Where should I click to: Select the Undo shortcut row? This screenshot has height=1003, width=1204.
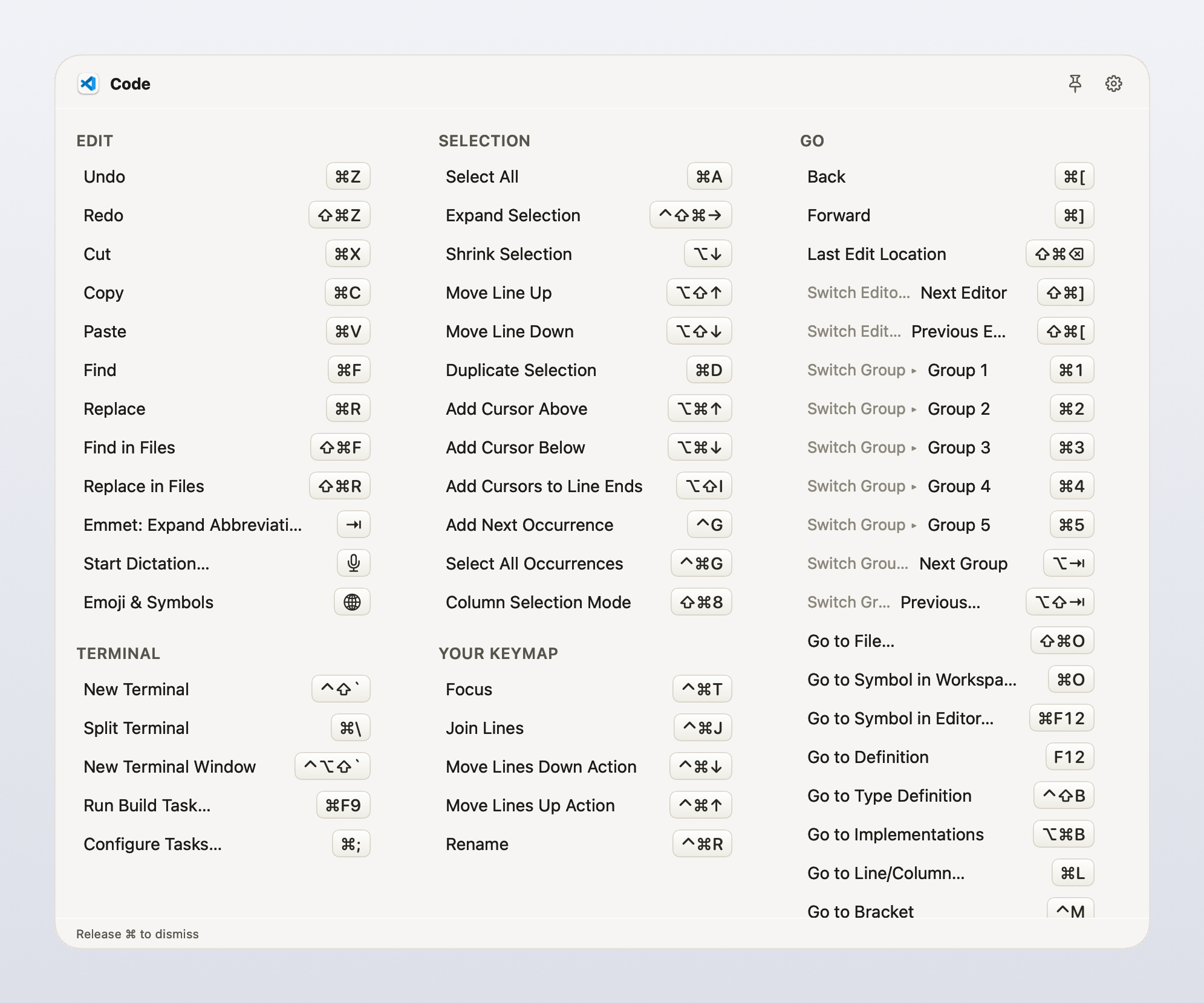[224, 177]
